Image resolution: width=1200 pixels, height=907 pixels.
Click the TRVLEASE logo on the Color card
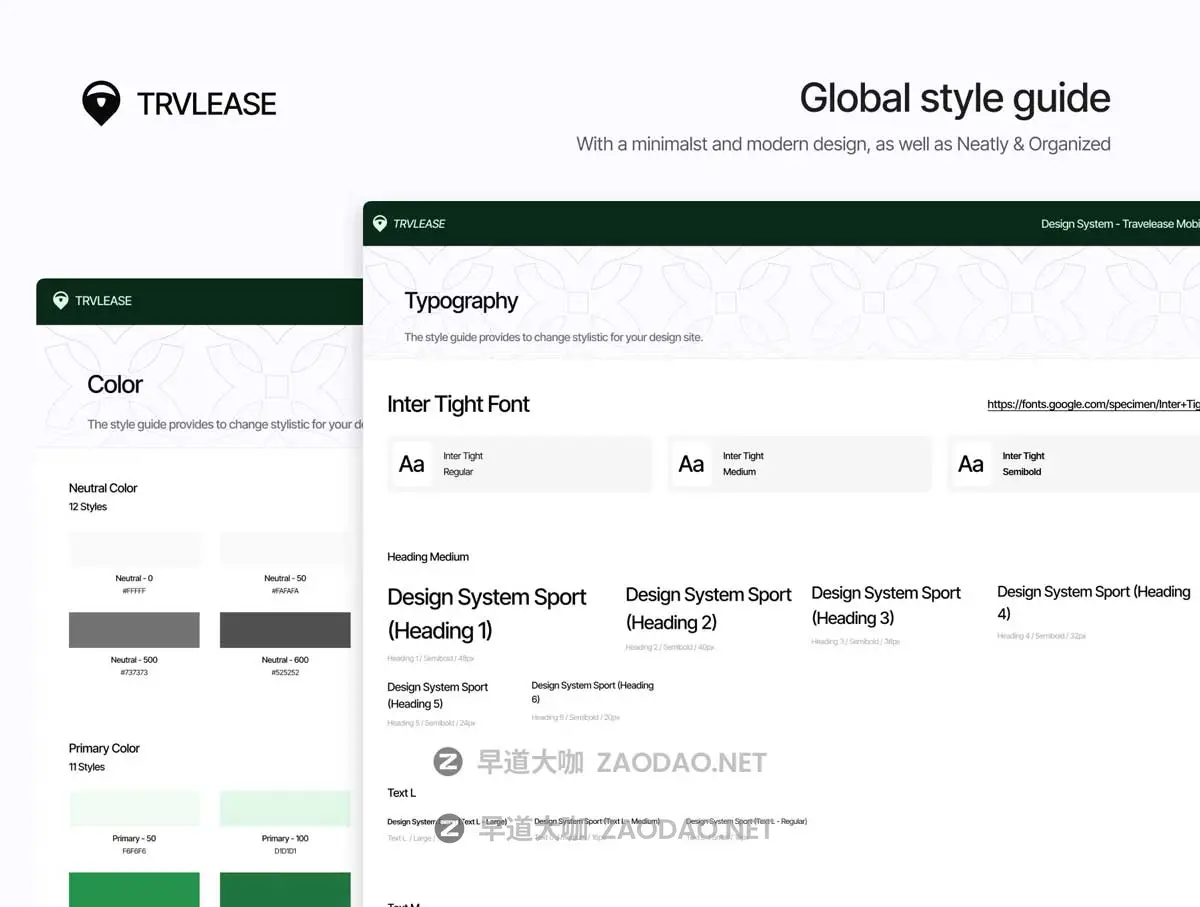tap(62, 301)
